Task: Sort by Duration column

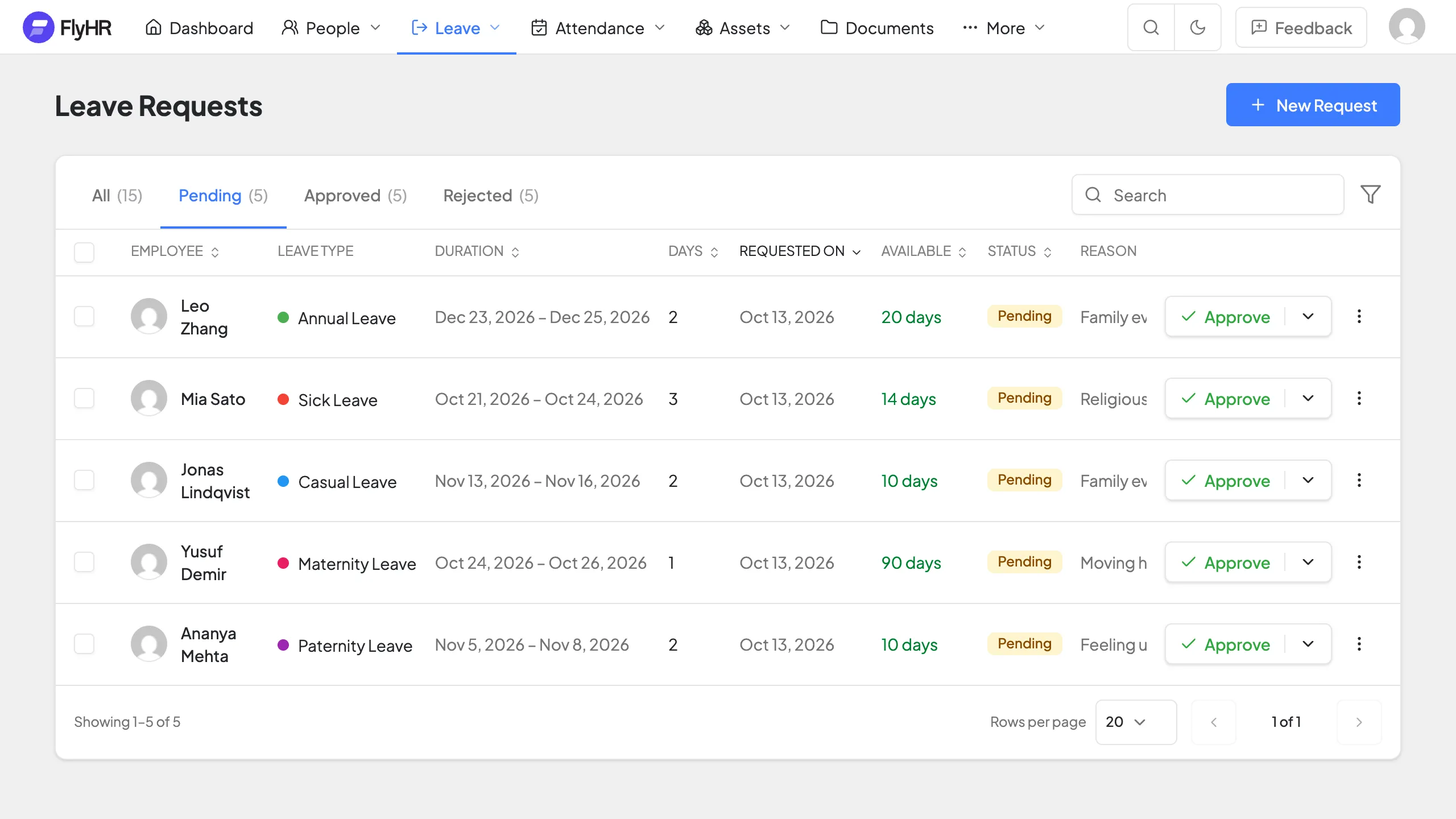Action: (x=477, y=251)
